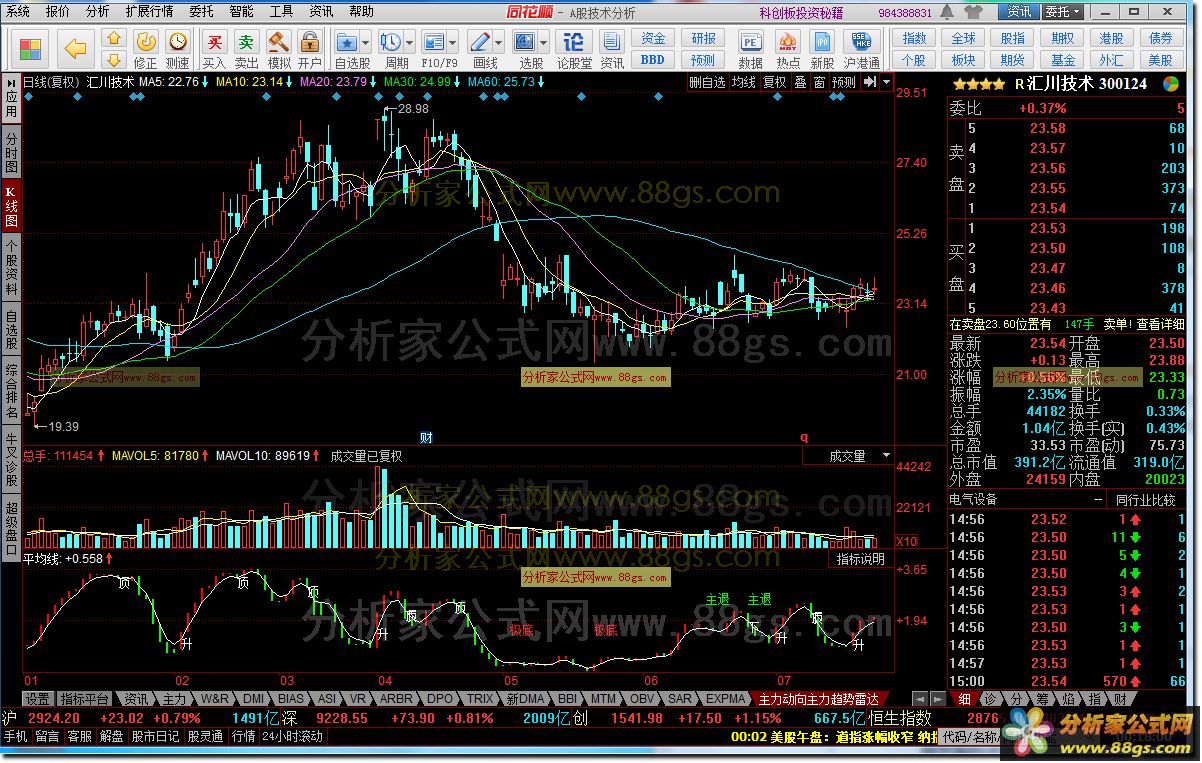Open the 资讯 document icon in toolbar

[x=612, y=42]
